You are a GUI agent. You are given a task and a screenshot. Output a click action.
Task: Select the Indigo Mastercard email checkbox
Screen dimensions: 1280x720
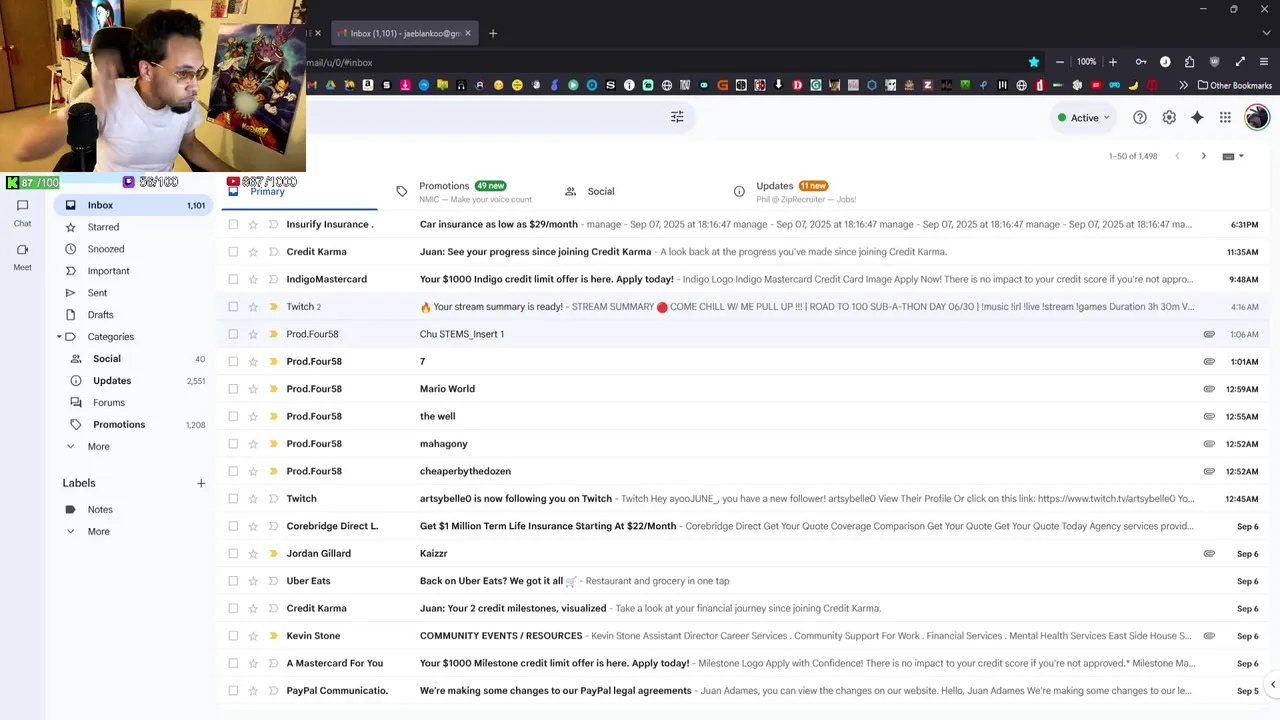(233, 279)
